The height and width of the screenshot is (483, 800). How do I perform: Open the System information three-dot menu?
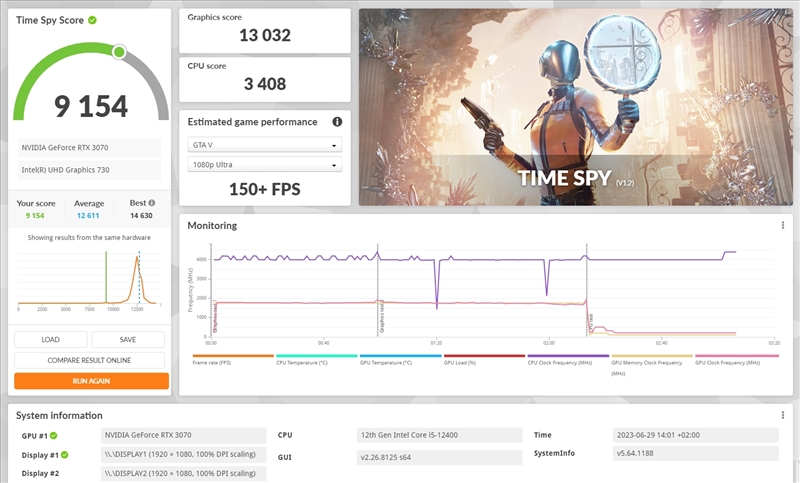[x=783, y=415]
